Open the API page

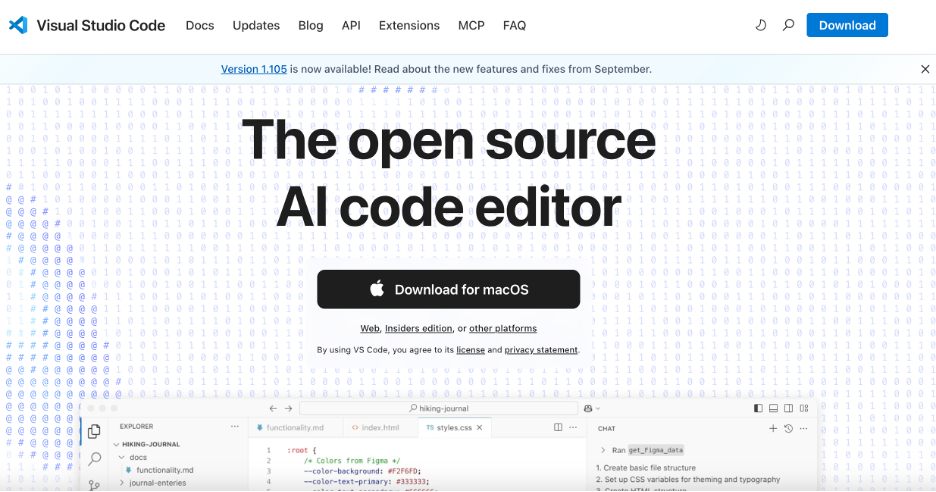coord(351,26)
